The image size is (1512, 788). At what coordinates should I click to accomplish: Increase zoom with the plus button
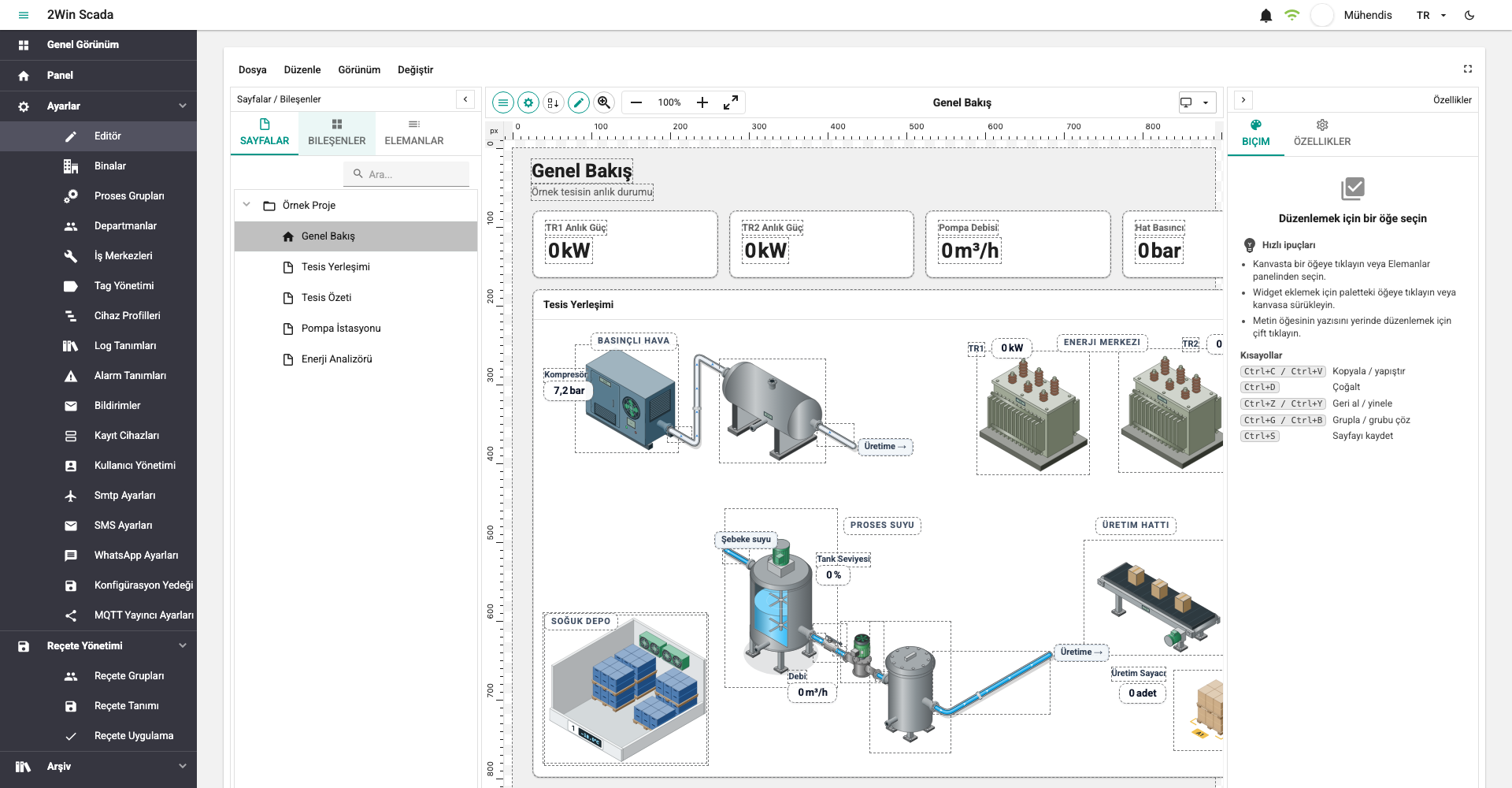702,102
